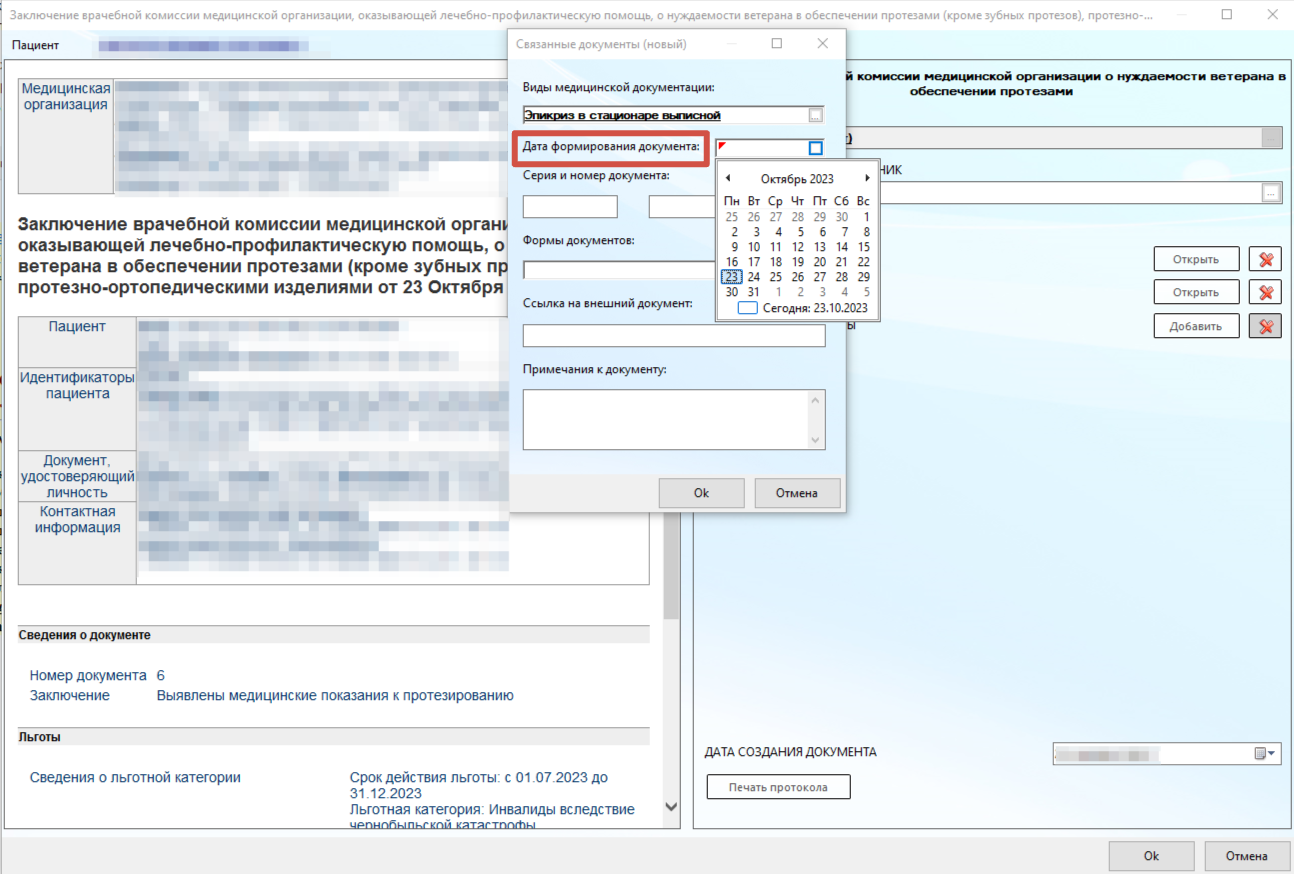Click Номер документа label in preview

88,675
